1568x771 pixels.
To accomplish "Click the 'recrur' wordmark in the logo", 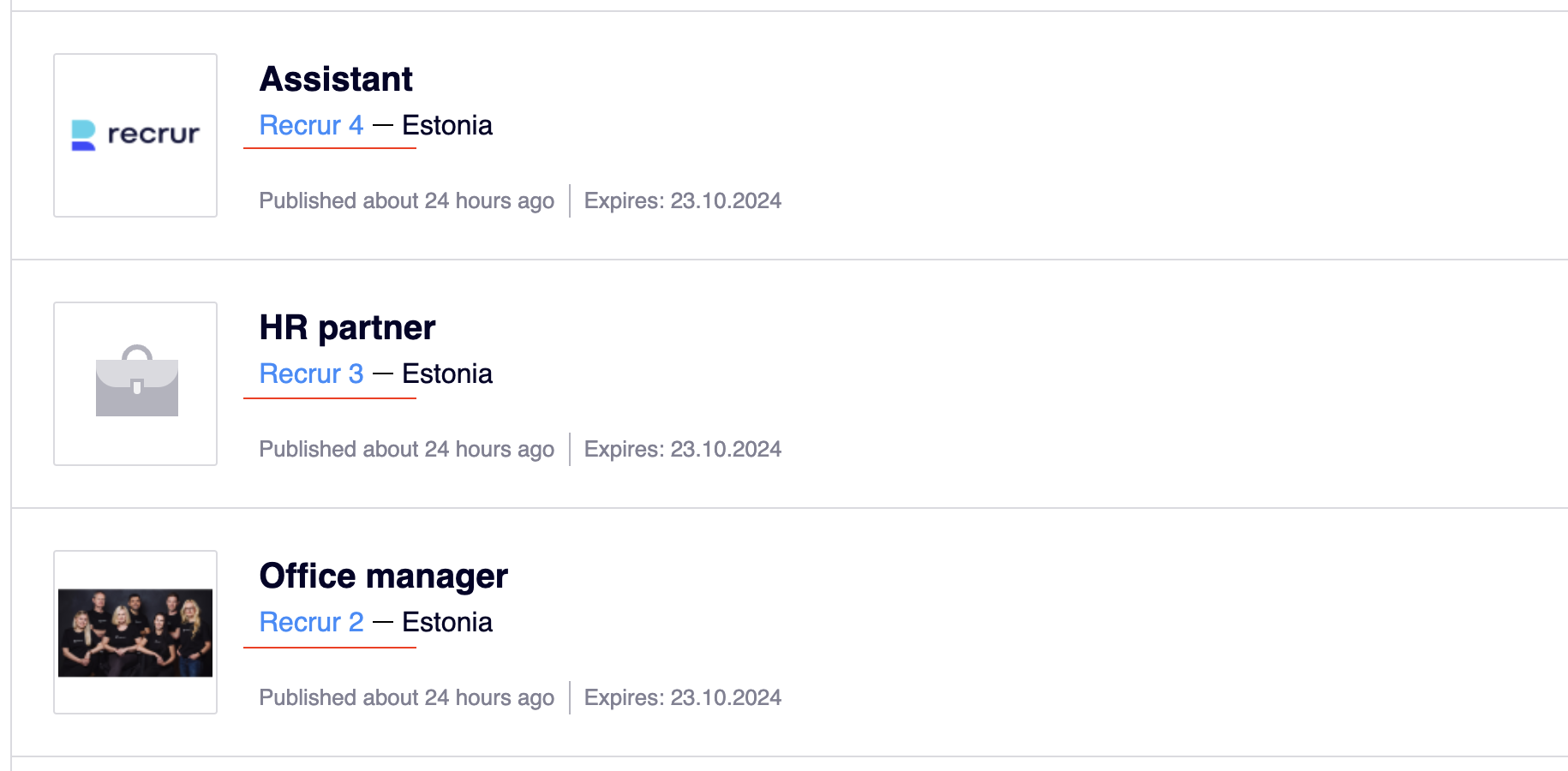I will (153, 134).
